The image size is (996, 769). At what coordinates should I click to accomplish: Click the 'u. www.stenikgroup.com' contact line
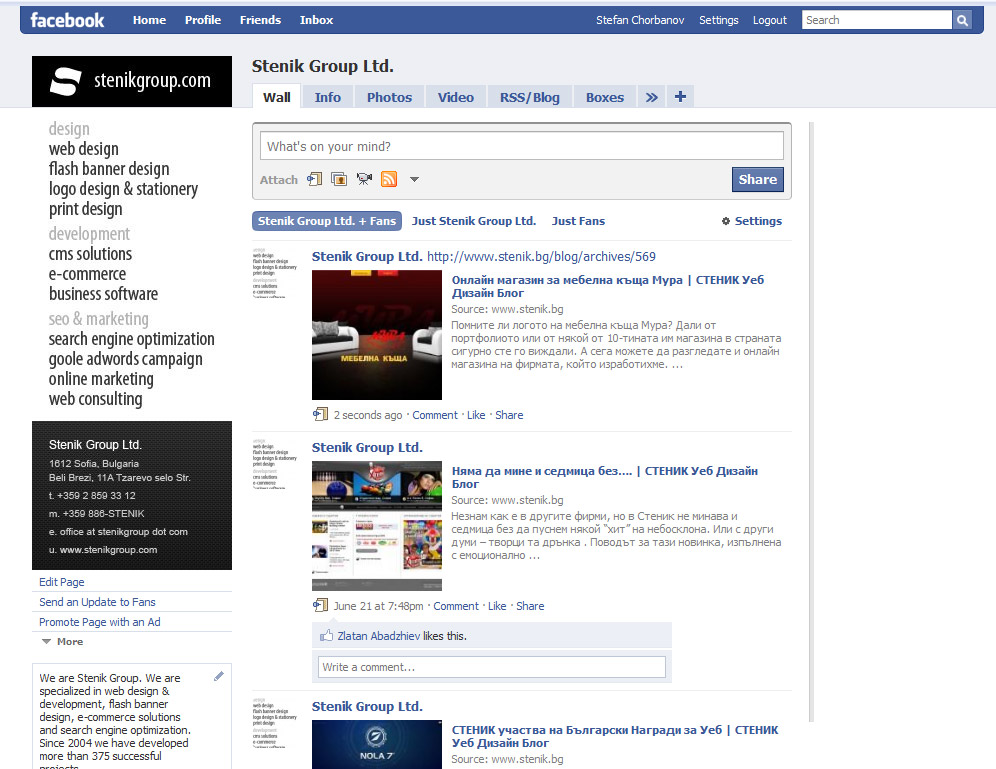(103, 549)
